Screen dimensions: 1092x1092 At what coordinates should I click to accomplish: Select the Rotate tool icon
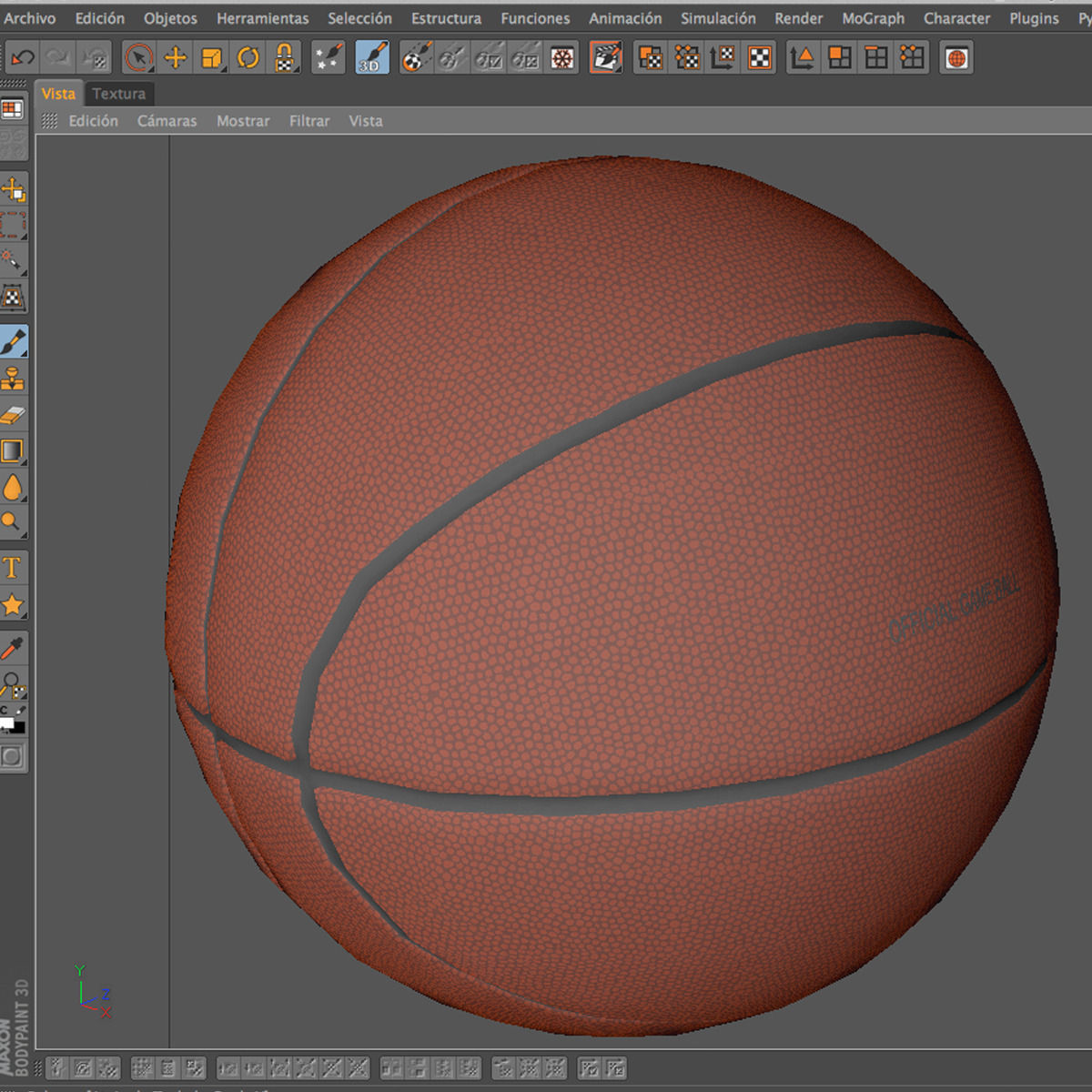coord(248,58)
